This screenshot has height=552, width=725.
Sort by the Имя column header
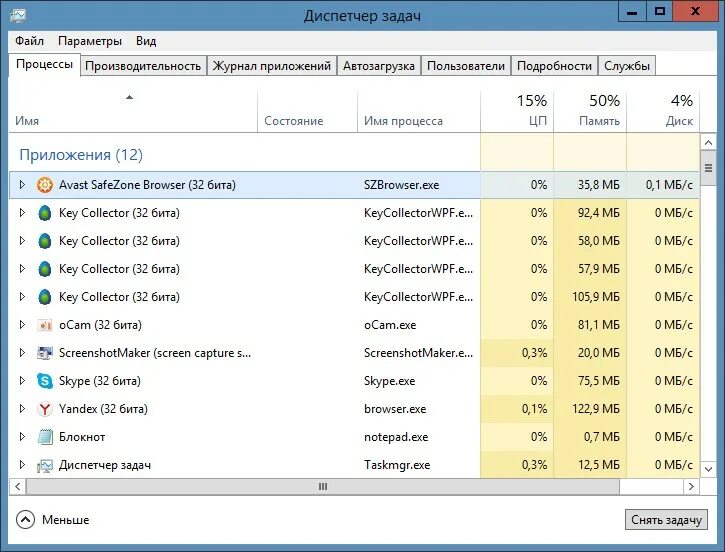(133, 111)
